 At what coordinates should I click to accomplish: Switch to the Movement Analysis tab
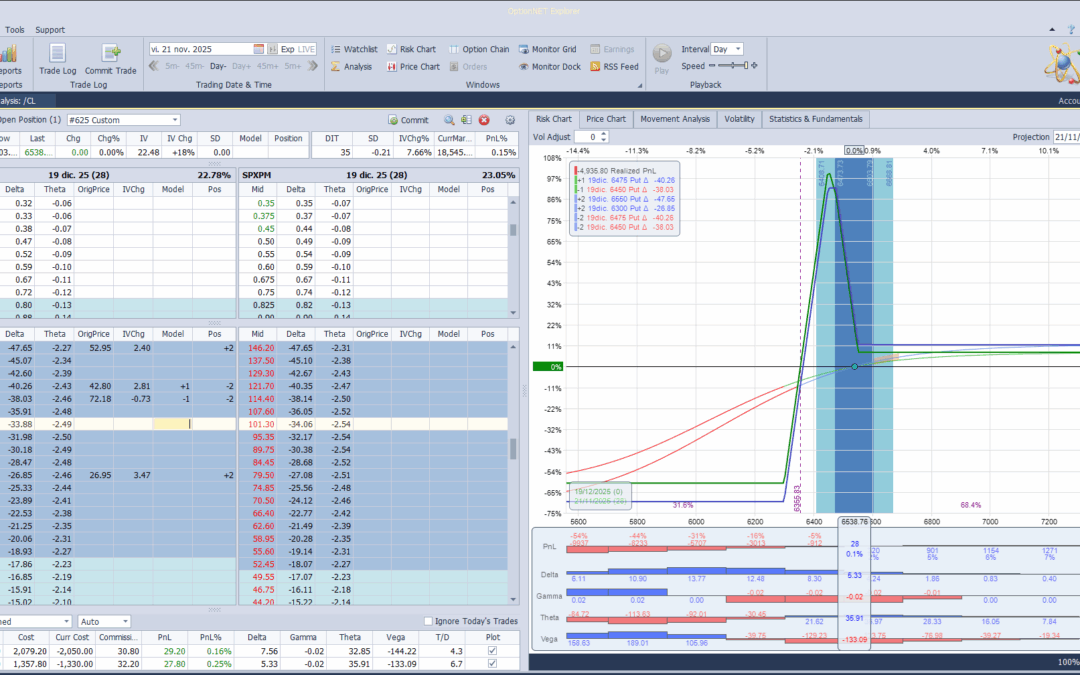[x=674, y=119]
